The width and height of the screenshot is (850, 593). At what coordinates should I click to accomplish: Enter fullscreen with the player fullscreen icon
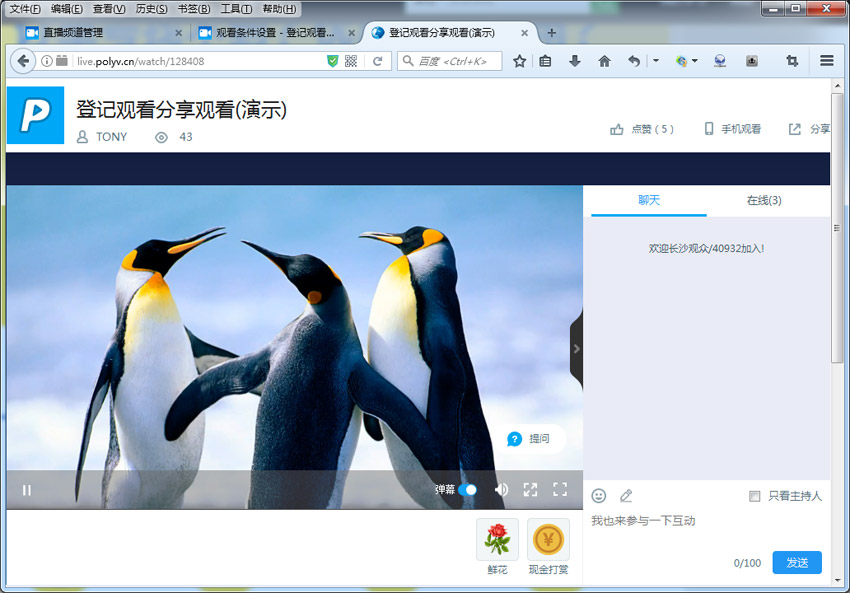(560, 490)
